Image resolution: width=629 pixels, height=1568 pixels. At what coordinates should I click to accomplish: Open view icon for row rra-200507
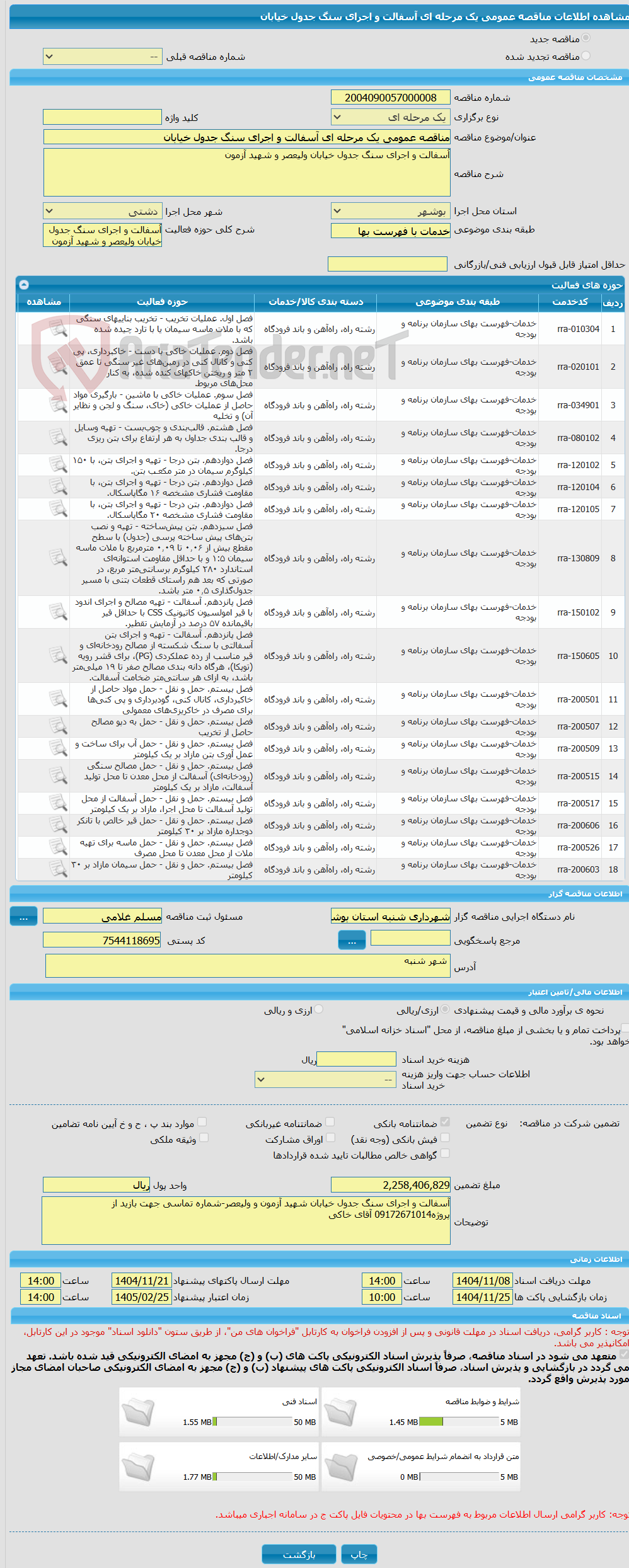pyautogui.click(x=59, y=726)
